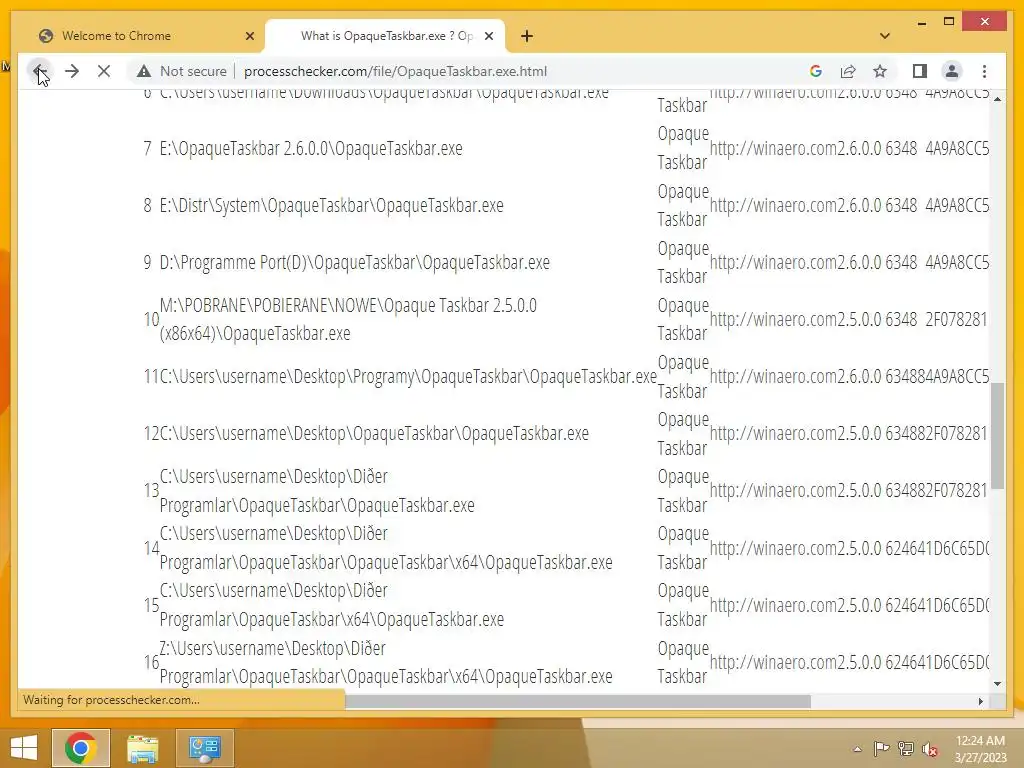This screenshot has height=768, width=1024.
Task: Select Desktop\Programy\OpaqueTaskbar path row 11
Action: [408, 376]
